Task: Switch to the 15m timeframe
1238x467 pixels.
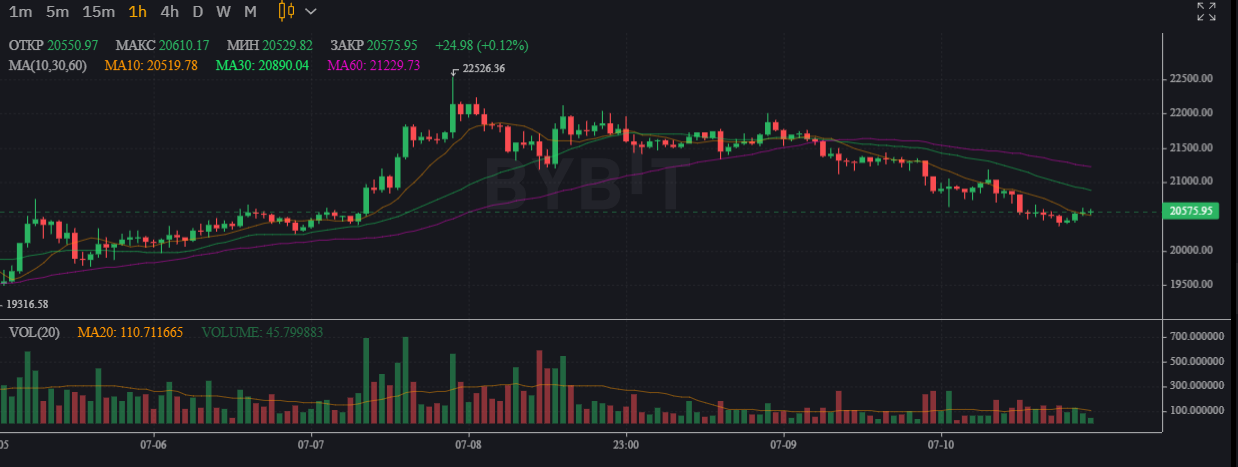Action: click(x=98, y=12)
